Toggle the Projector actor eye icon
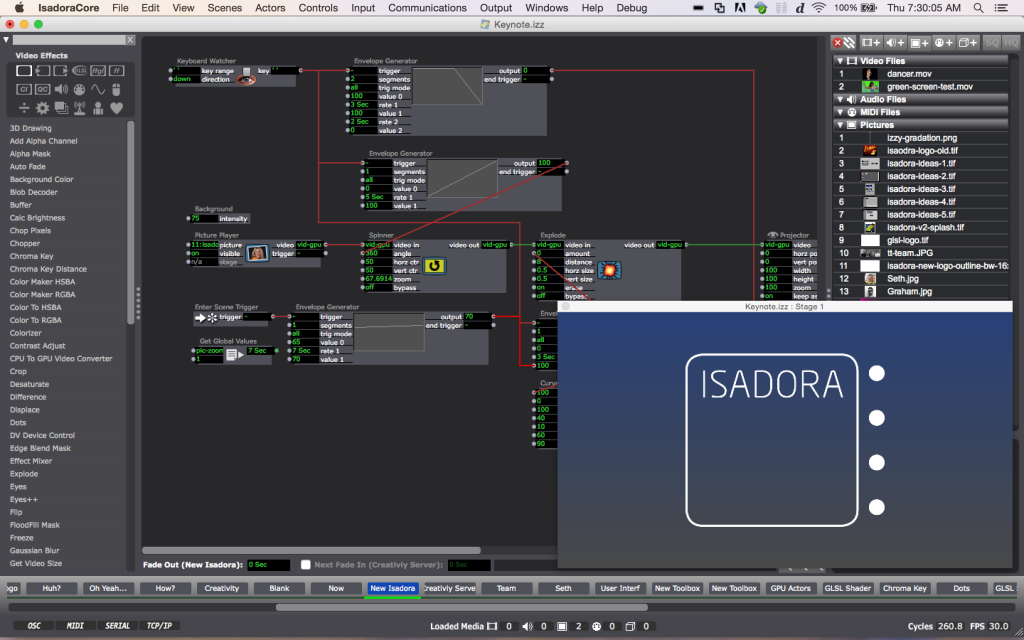The width and height of the screenshot is (1024, 640). pos(772,235)
